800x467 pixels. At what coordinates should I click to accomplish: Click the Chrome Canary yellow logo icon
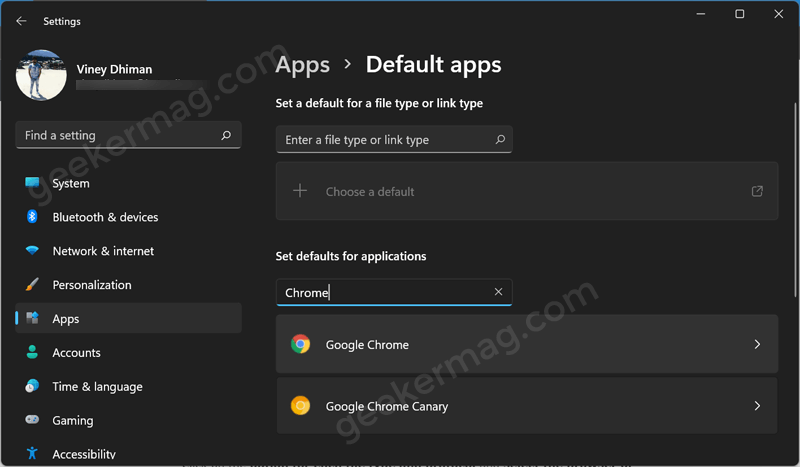coord(301,406)
